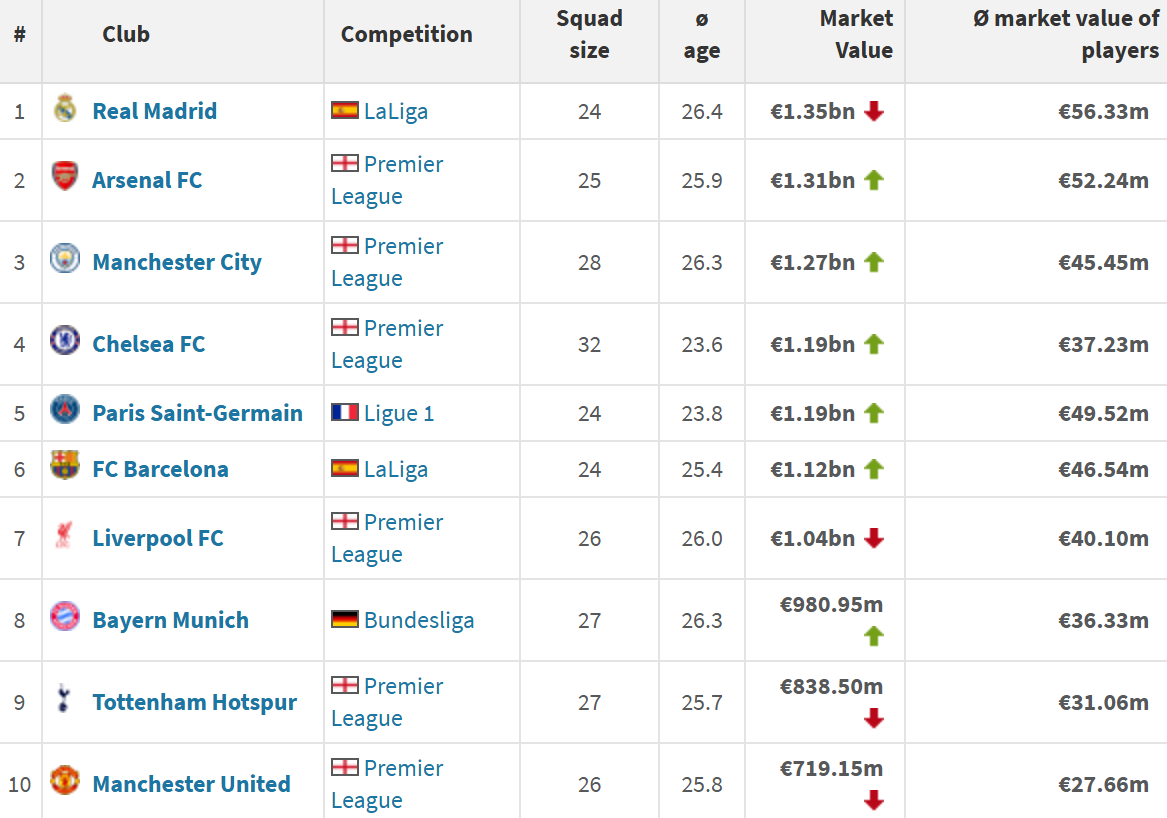The image size is (1167, 818).
Task: Click the FC Barcelona crest
Action: tap(65, 467)
